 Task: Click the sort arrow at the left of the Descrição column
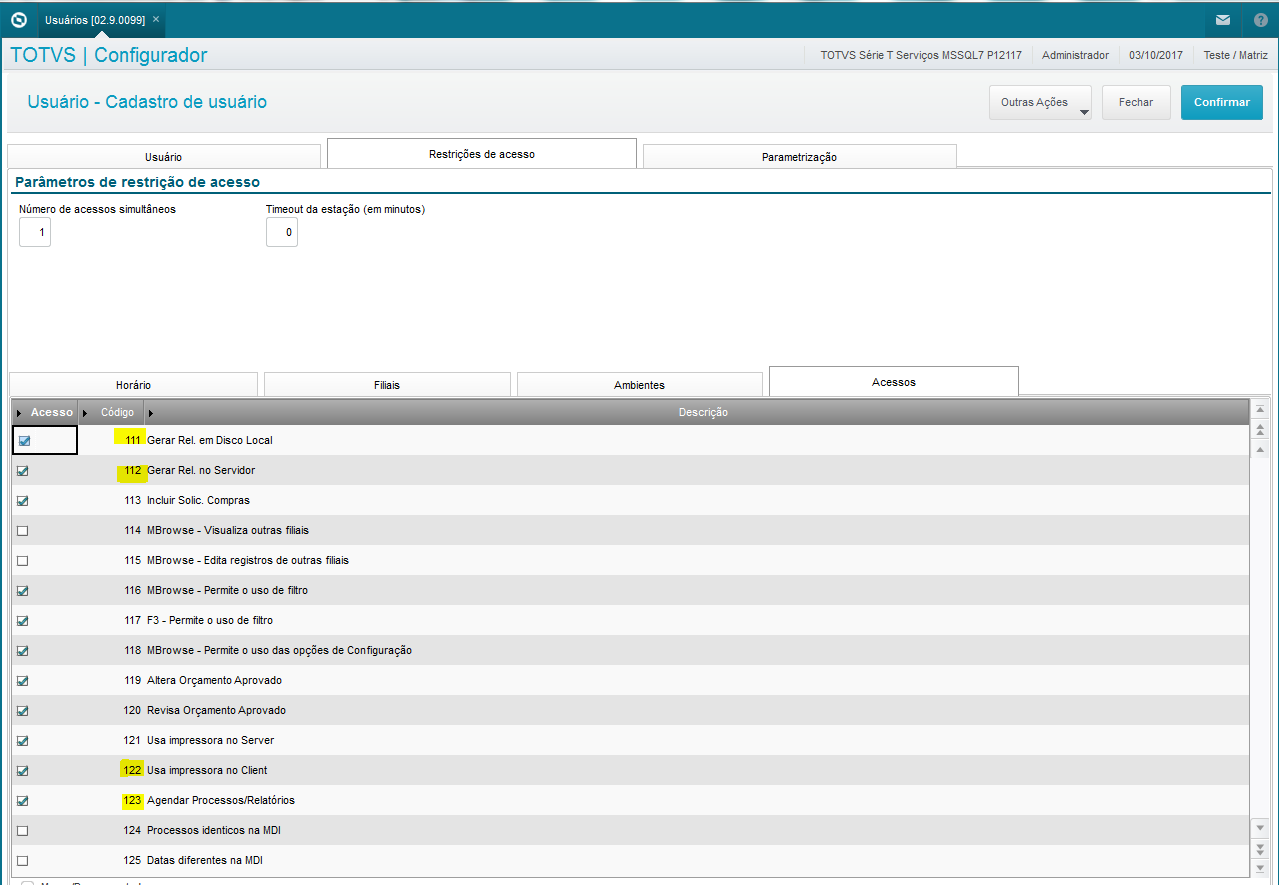tap(151, 413)
